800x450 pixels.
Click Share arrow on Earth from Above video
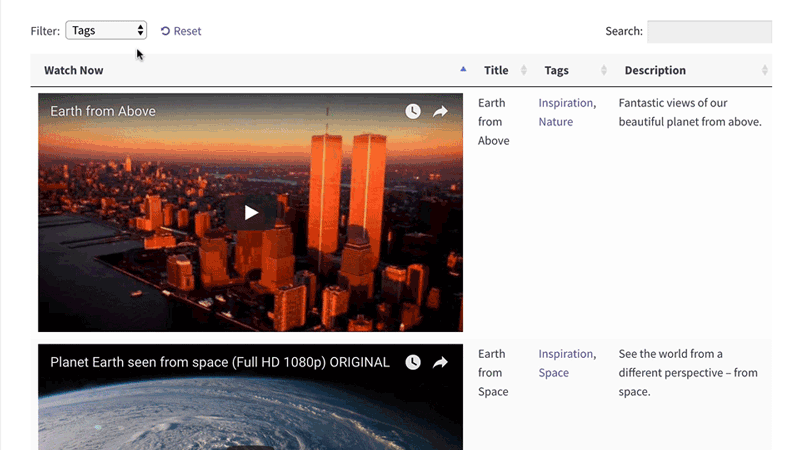tap(440, 111)
